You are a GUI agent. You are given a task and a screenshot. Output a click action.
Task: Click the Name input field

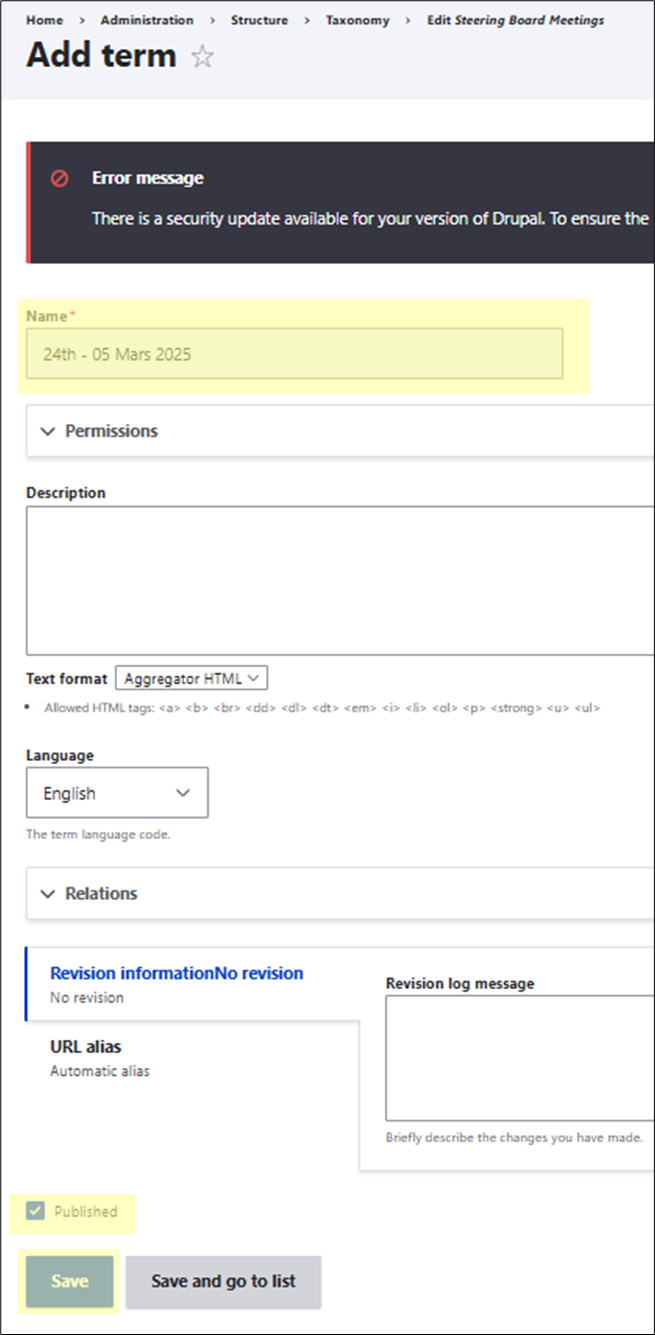[294, 354]
